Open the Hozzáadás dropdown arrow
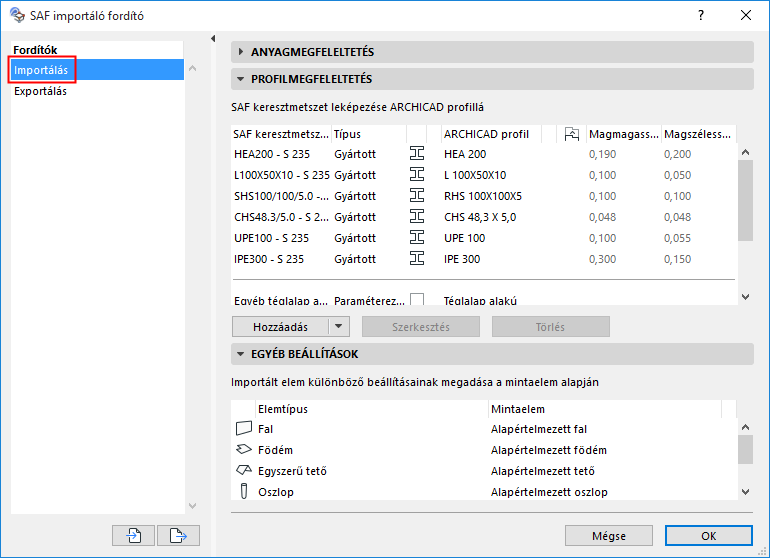 (x=339, y=327)
